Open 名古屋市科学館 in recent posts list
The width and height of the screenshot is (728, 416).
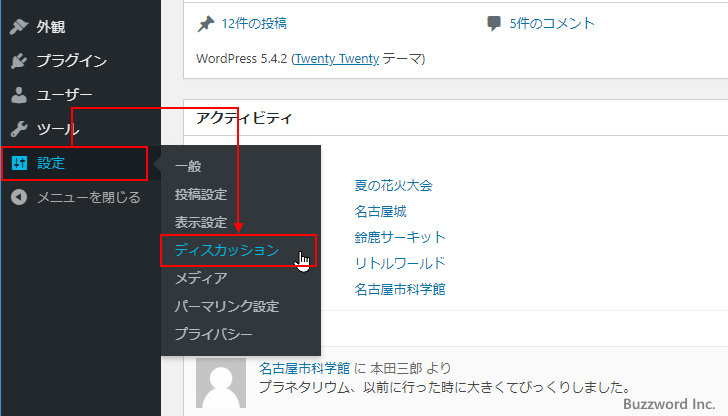coord(400,290)
